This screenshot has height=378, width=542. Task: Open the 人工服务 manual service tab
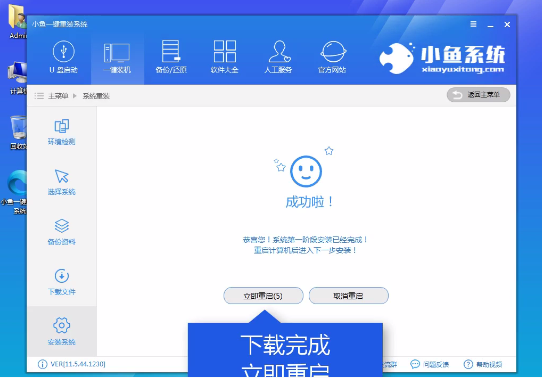278,57
